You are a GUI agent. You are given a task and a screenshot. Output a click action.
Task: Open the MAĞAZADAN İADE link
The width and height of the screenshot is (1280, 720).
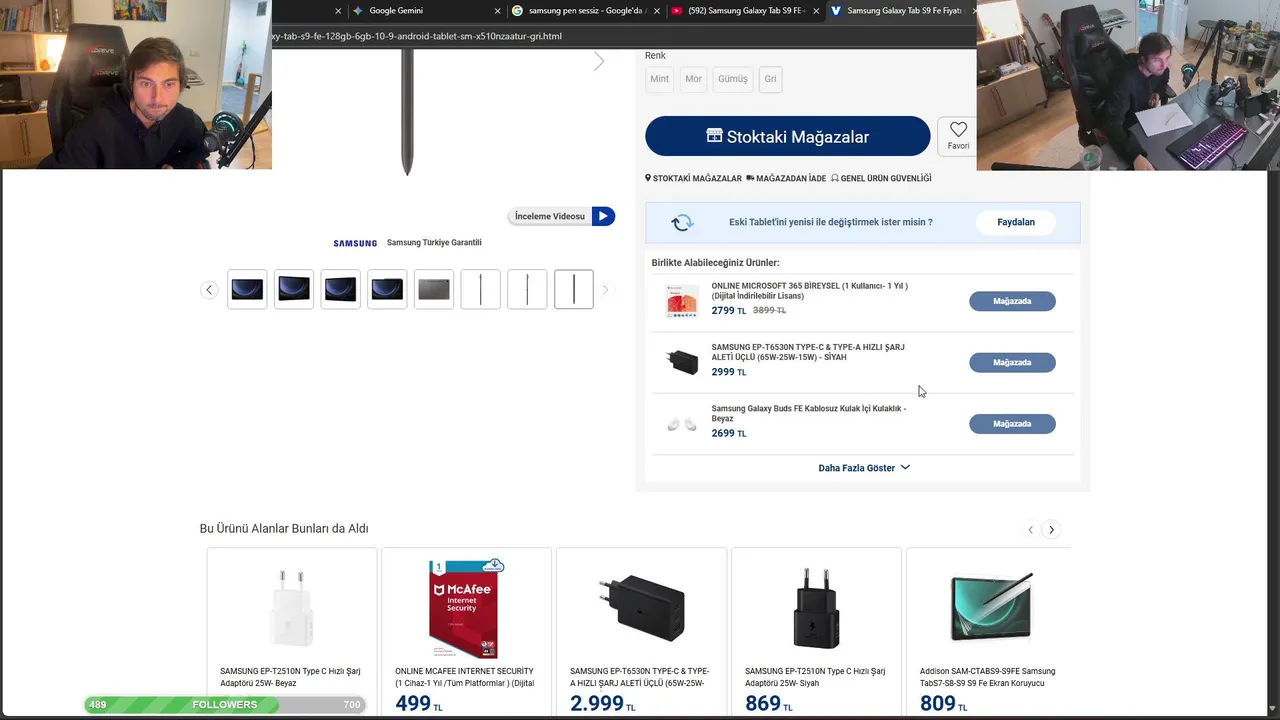(x=786, y=178)
